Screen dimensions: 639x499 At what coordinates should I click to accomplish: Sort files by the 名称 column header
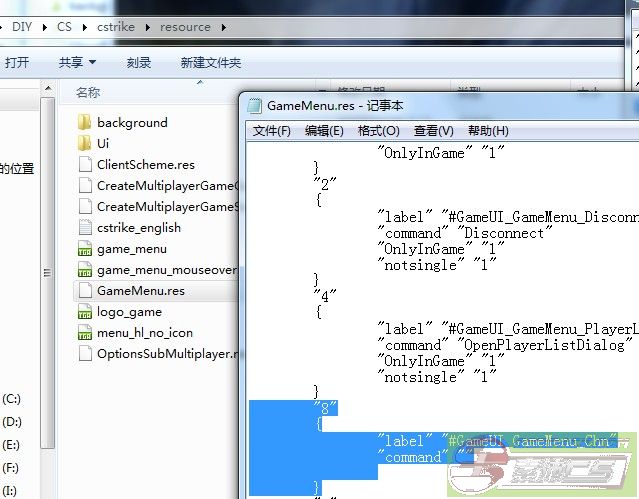click(x=88, y=92)
